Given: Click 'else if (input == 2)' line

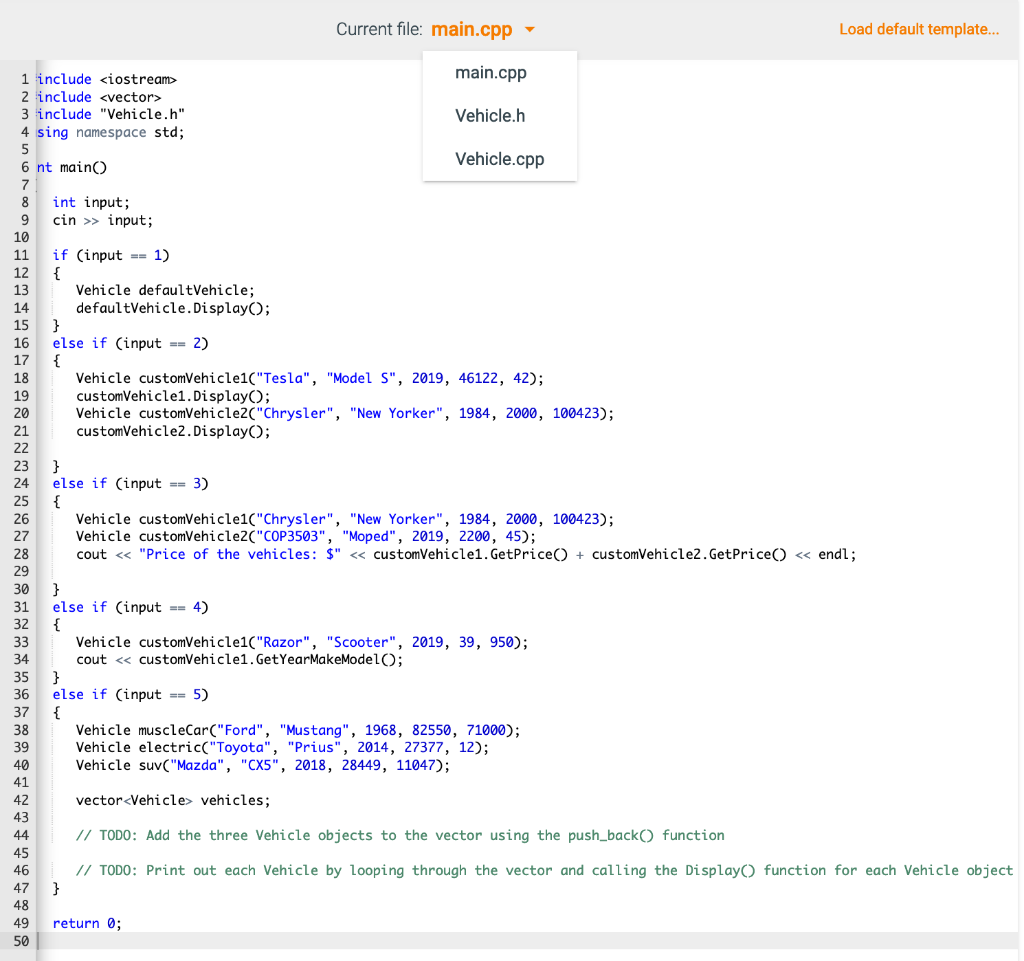Looking at the screenshot, I should pyautogui.click(x=131, y=343).
